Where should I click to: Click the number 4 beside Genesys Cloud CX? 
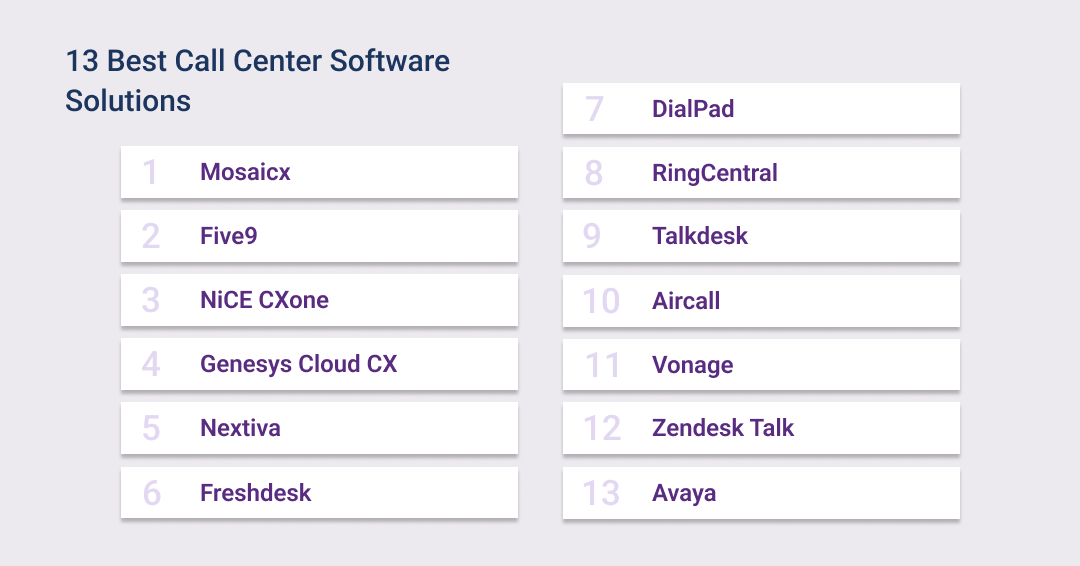click(151, 365)
